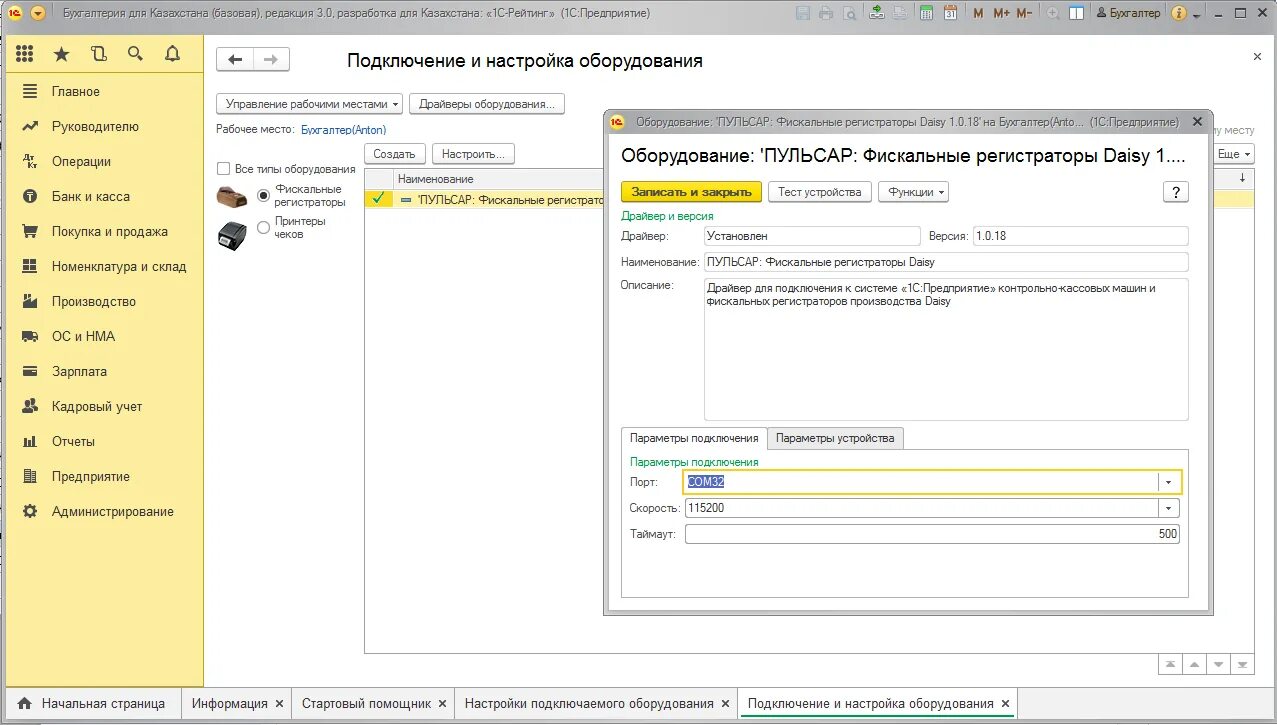Click the up arrow button below list
Image resolution: width=1277 pixels, height=725 pixels.
tap(1194, 664)
